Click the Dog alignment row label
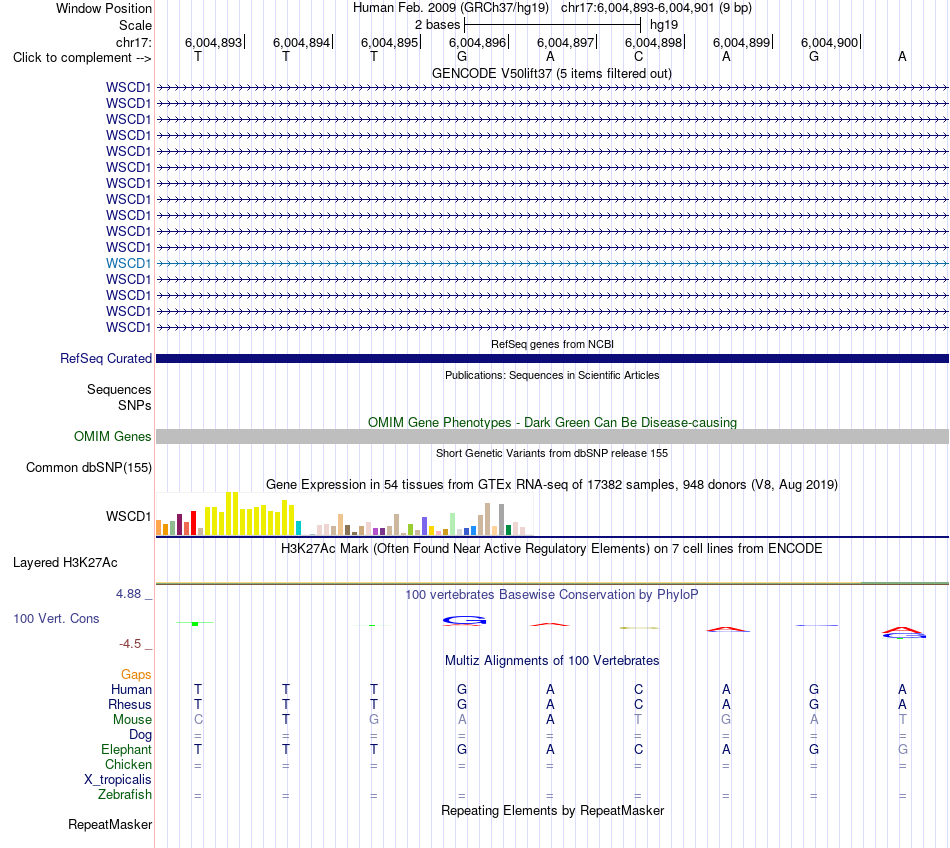This screenshot has width=950, height=848. (x=140, y=735)
